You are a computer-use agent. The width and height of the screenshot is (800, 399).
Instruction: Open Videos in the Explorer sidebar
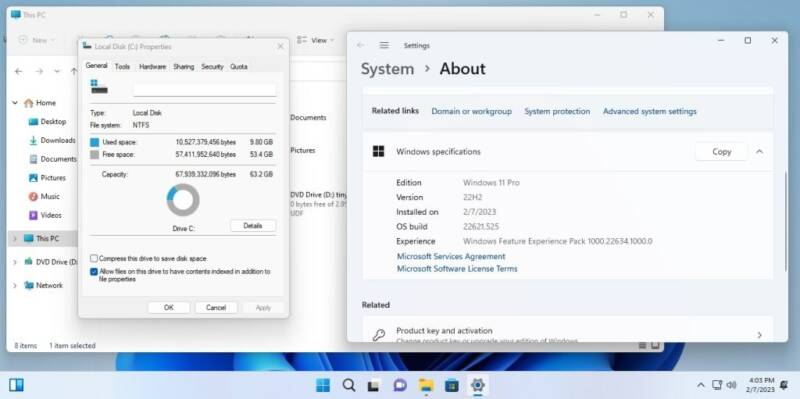pyautogui.click(x=45, y=215)
